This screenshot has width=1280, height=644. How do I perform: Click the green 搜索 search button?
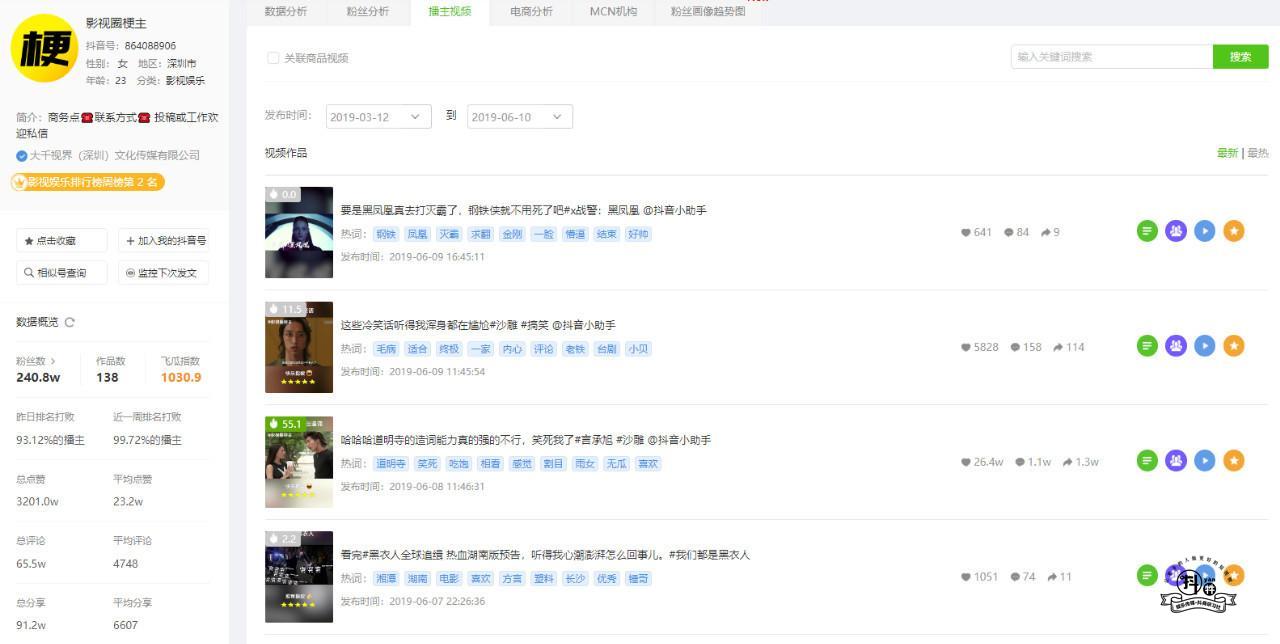[1240, 57]
